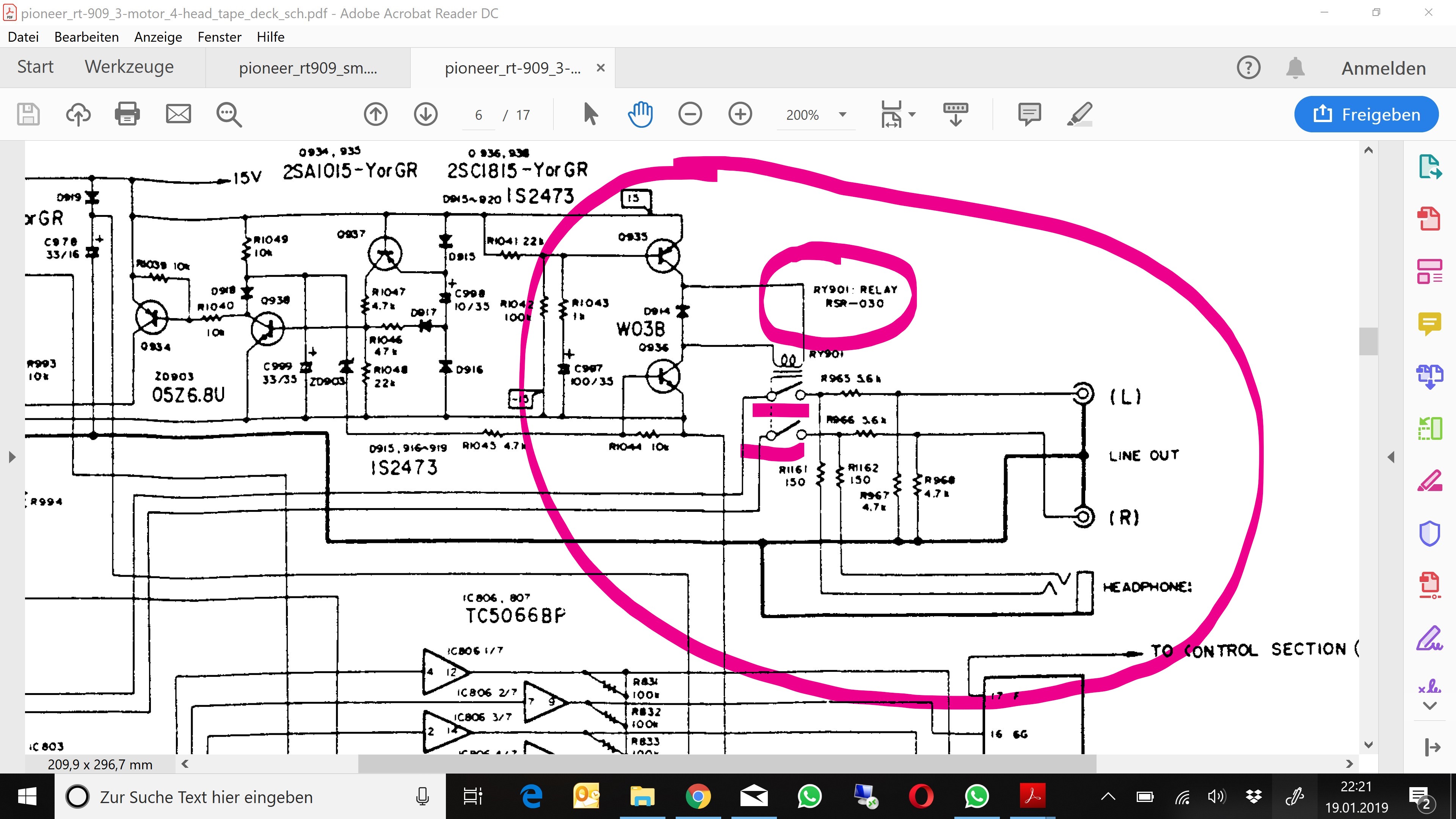Open the Hilfe menu
The height and width of the screenshot is (819, 1456).
pyautogui.click(x=270, y=37)
